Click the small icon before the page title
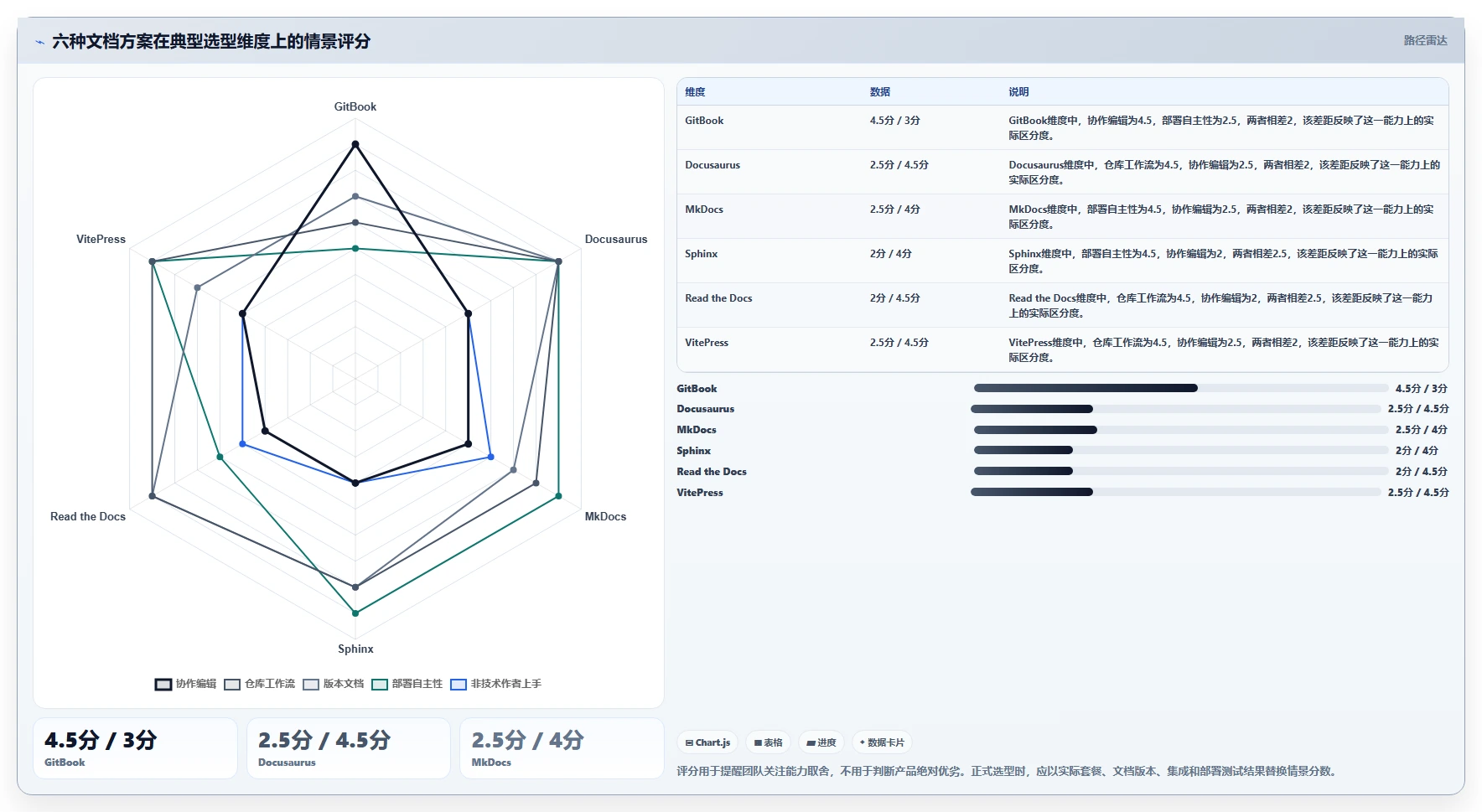The height and width of the screenshot is (812, 1482). click(x=39, y=42)
